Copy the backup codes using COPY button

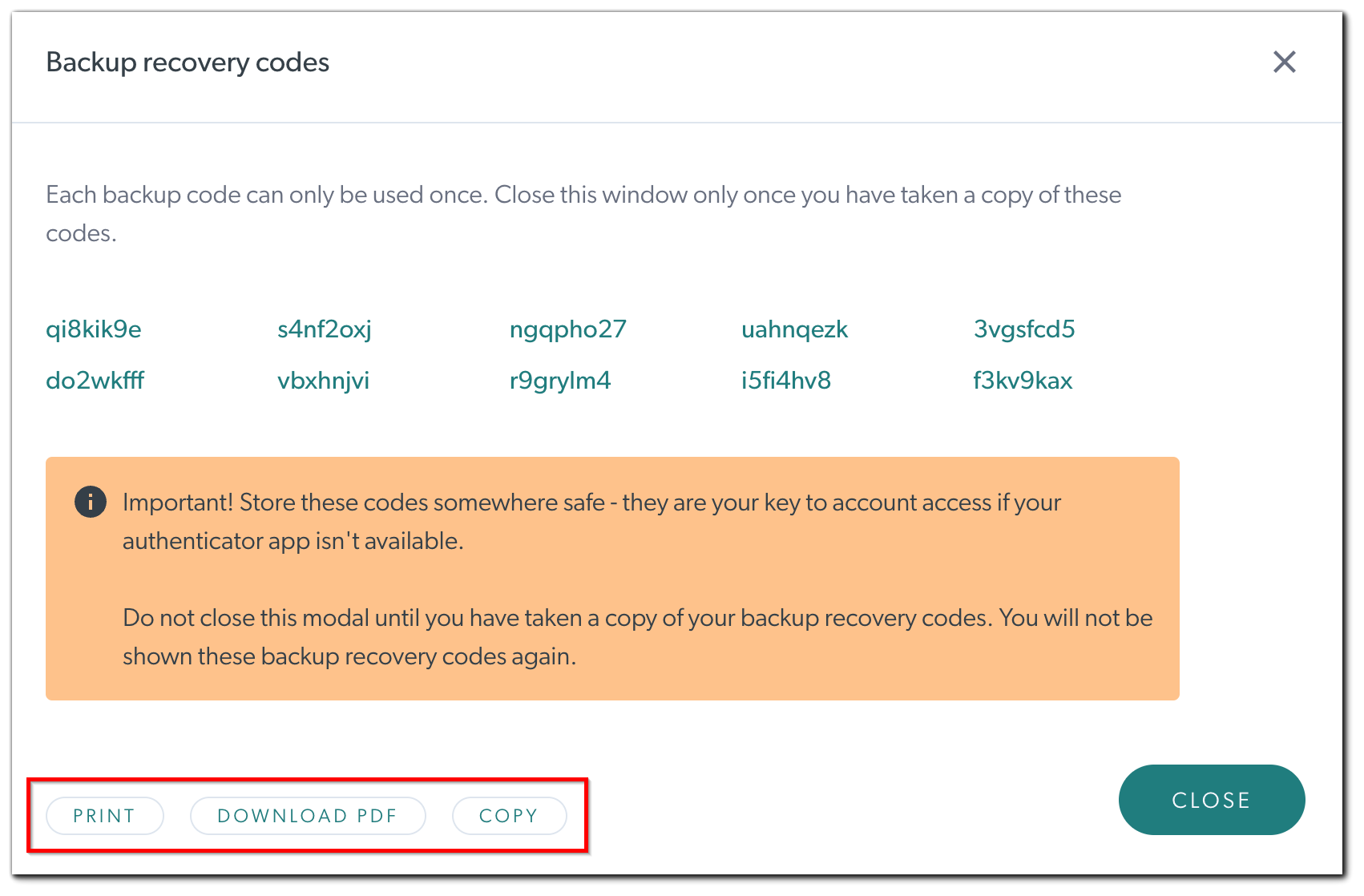(x=509, y=815)
